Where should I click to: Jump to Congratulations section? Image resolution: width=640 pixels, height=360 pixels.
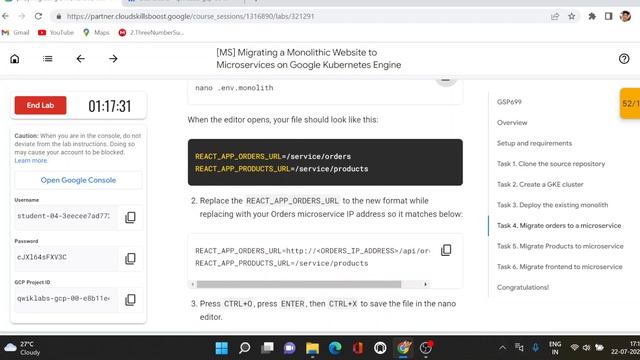523,287
